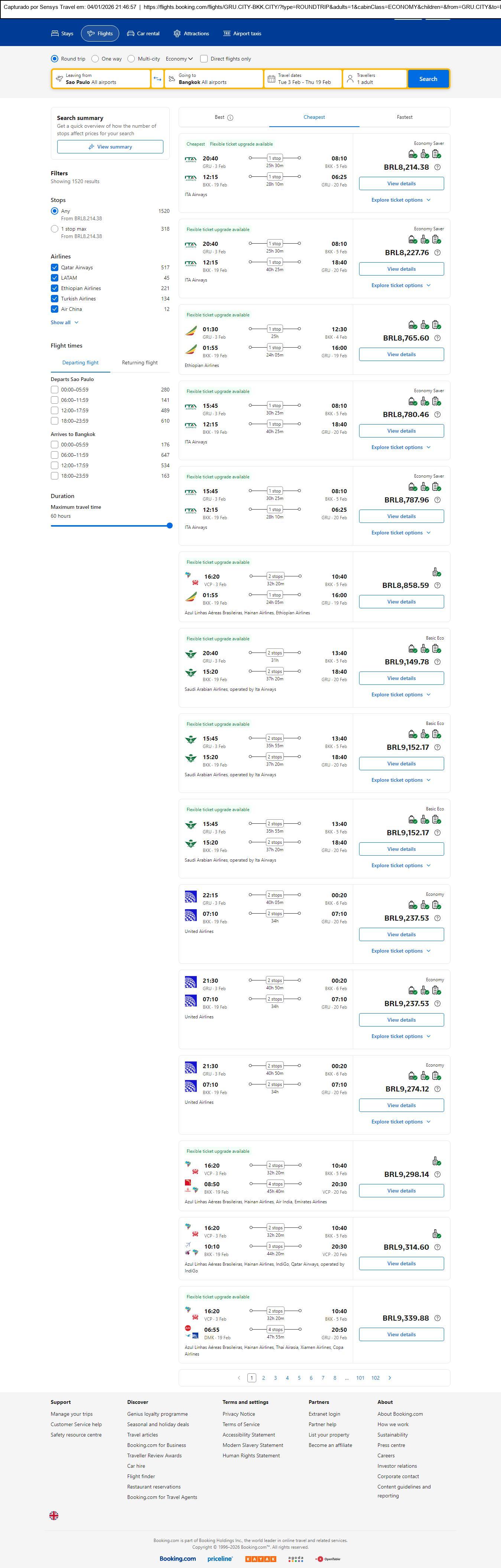
Task: Click the Leaving from Sao Paulo field
Action: 101,78
